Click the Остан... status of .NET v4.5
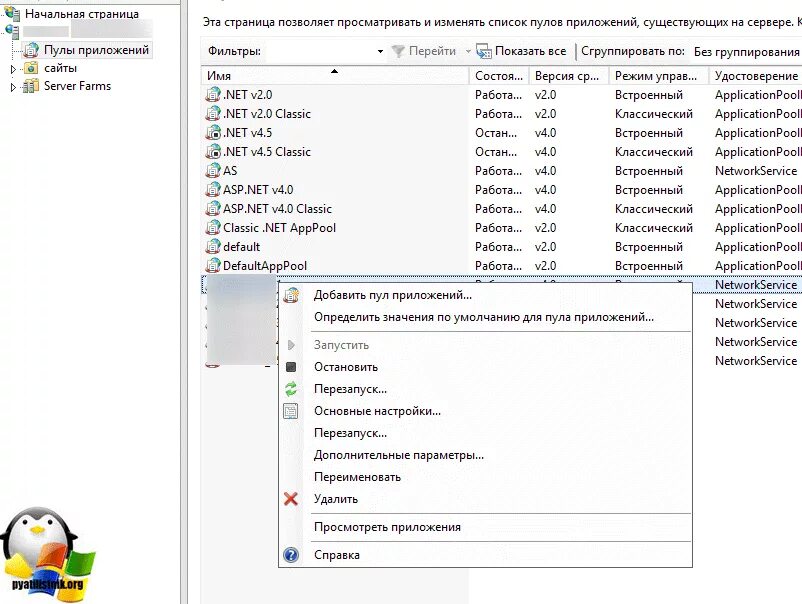Screen dimensions: 802x604 point(496,133)
